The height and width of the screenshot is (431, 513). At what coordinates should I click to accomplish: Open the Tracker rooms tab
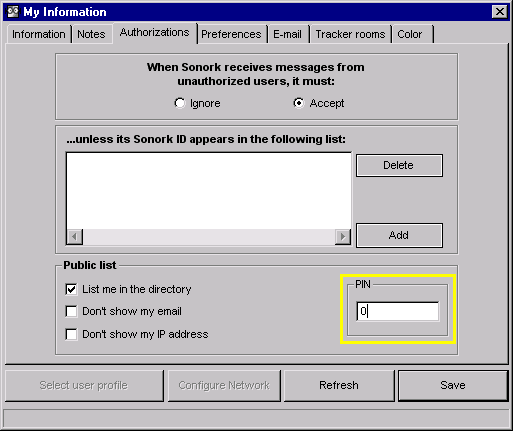pyautogui.click(x=350, y=34)
